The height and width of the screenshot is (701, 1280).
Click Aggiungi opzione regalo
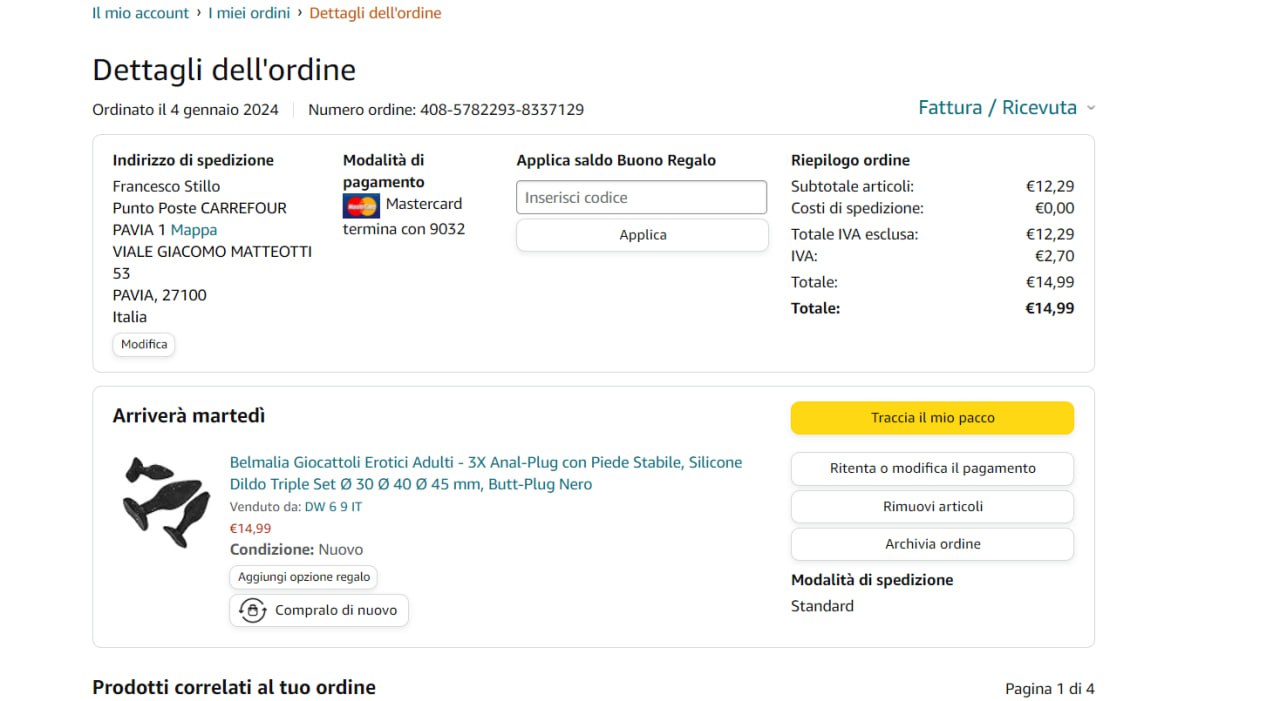point(304,577)
